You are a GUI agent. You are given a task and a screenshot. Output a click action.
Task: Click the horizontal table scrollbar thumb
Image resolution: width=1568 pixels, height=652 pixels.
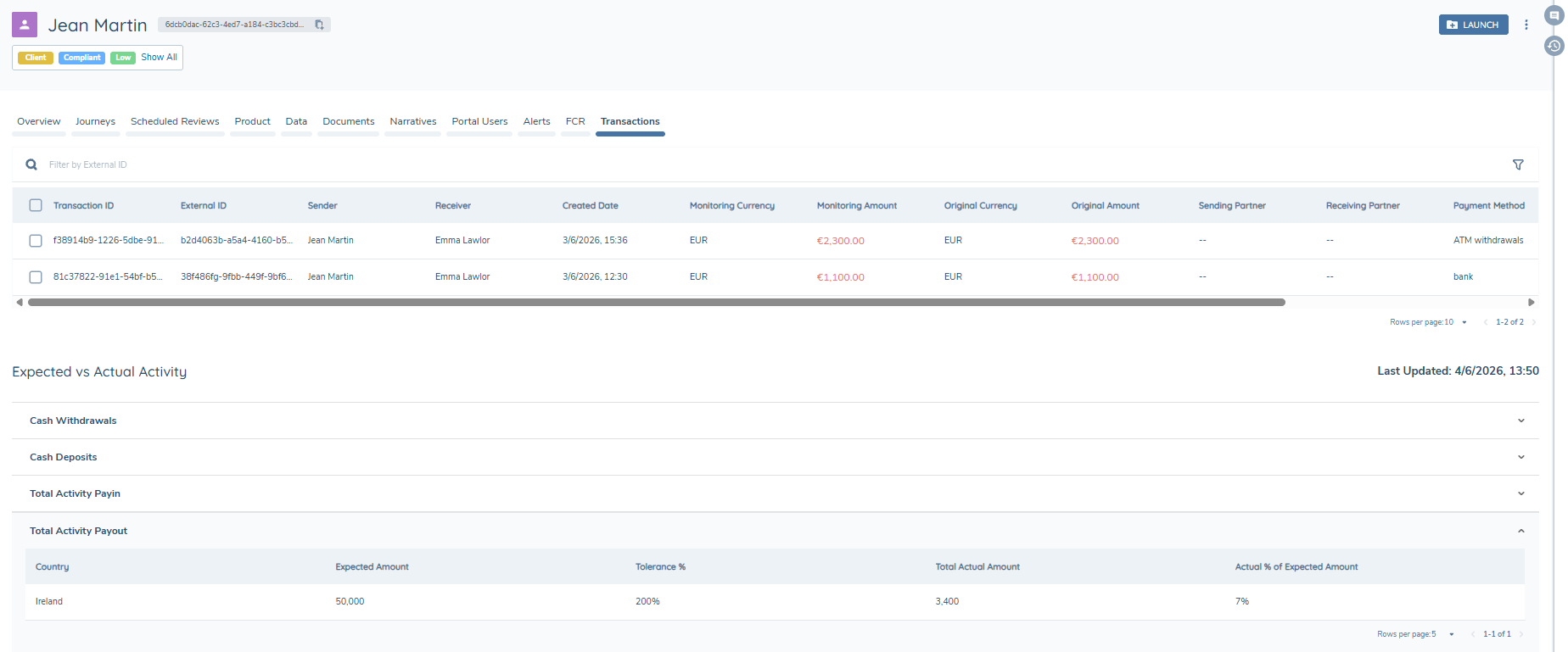tap(657, 302)
